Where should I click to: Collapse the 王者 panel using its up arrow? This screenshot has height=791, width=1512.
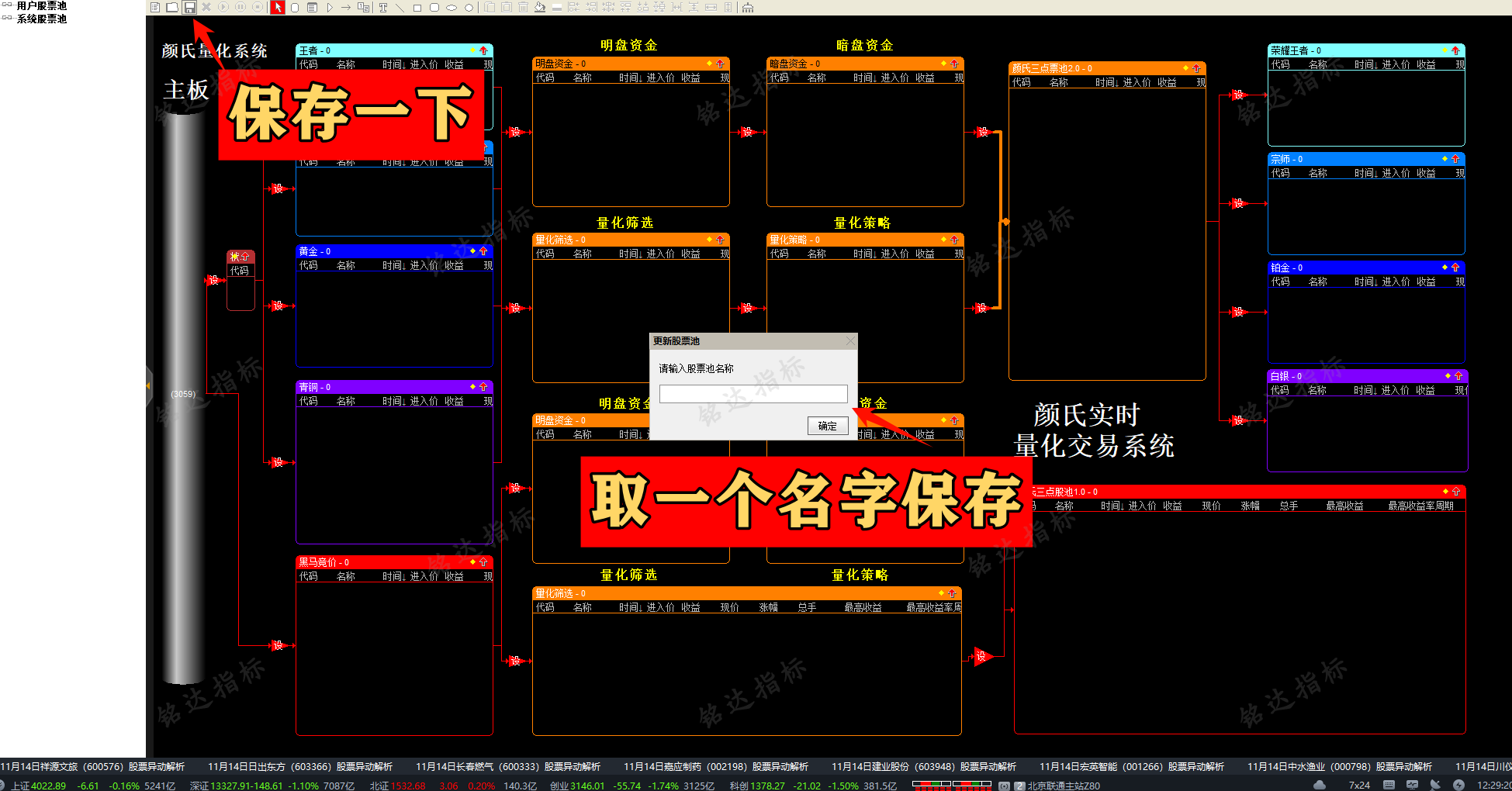click(483, 50)
